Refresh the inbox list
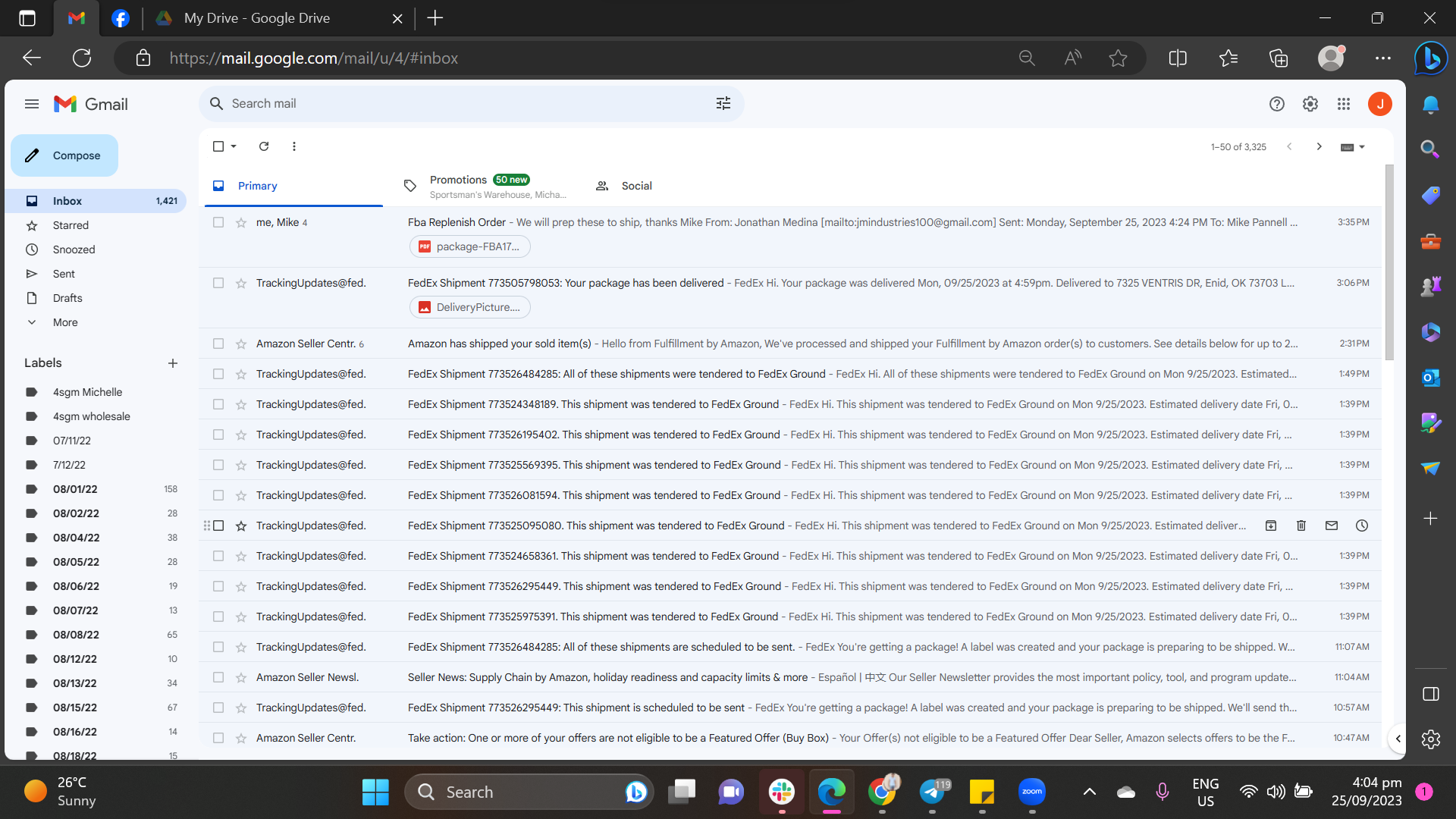Screen dimensions: 1456x819 click(264, 146)
